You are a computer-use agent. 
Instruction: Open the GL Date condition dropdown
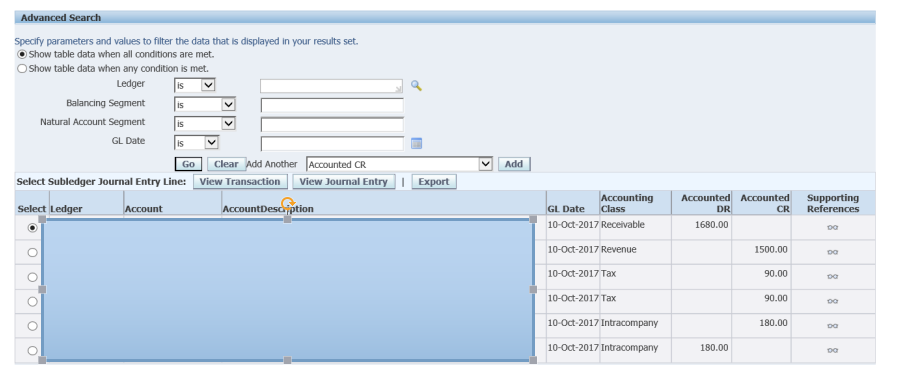196,143
